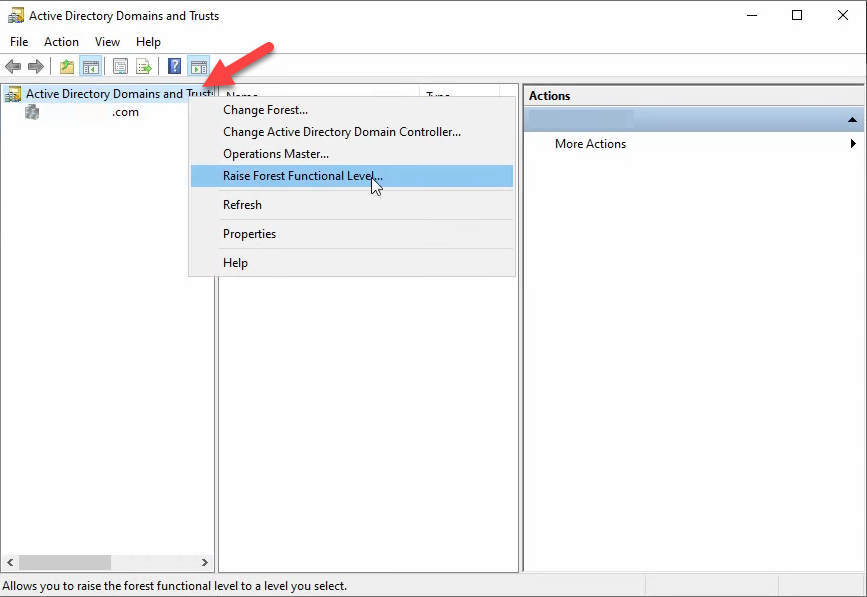Open Help via the question mark icon
Viewport: 867px width, 597px height.
[175, 66]
